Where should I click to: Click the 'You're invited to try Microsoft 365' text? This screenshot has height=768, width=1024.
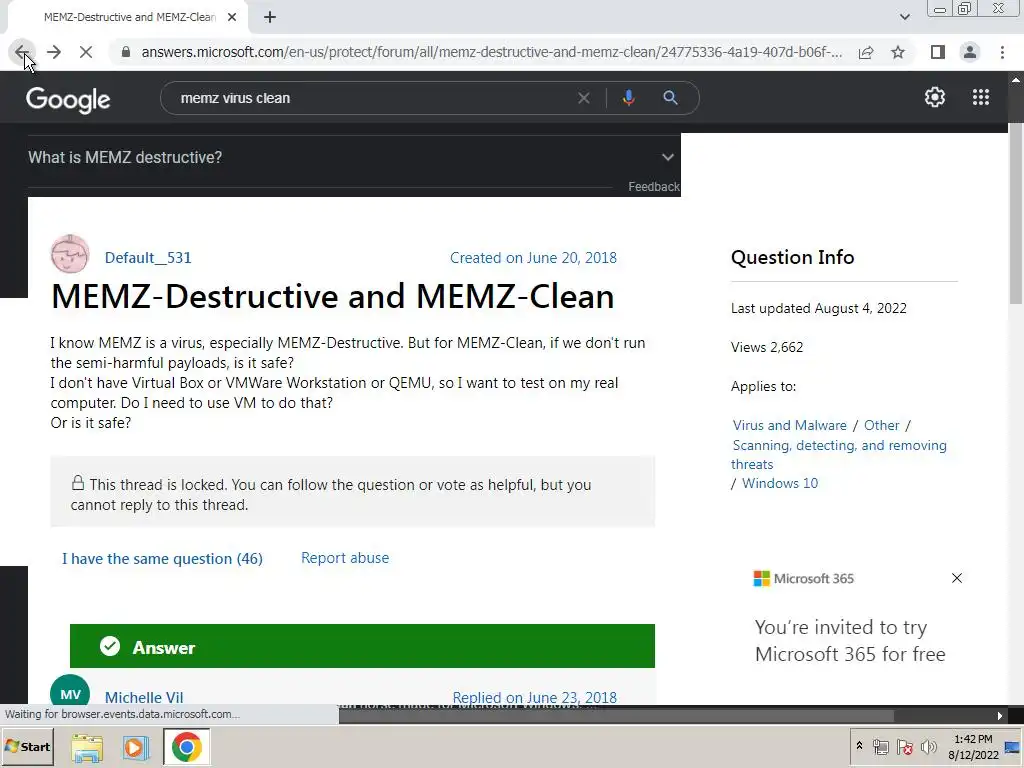850,641
